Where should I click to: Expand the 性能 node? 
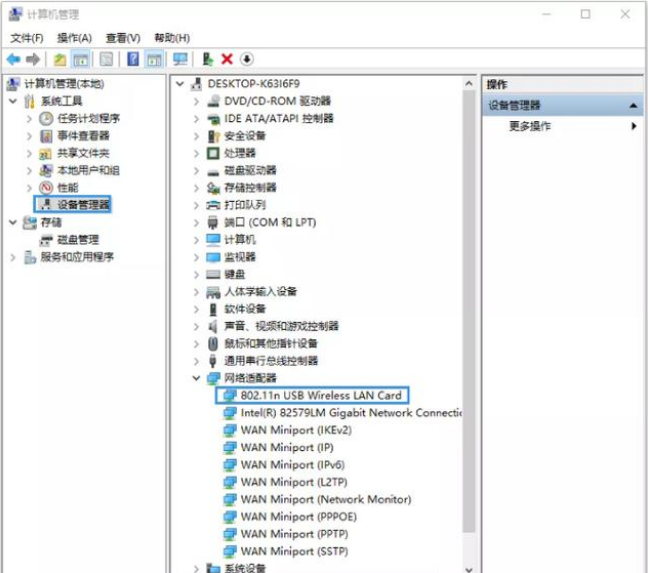tap(29, 188)
